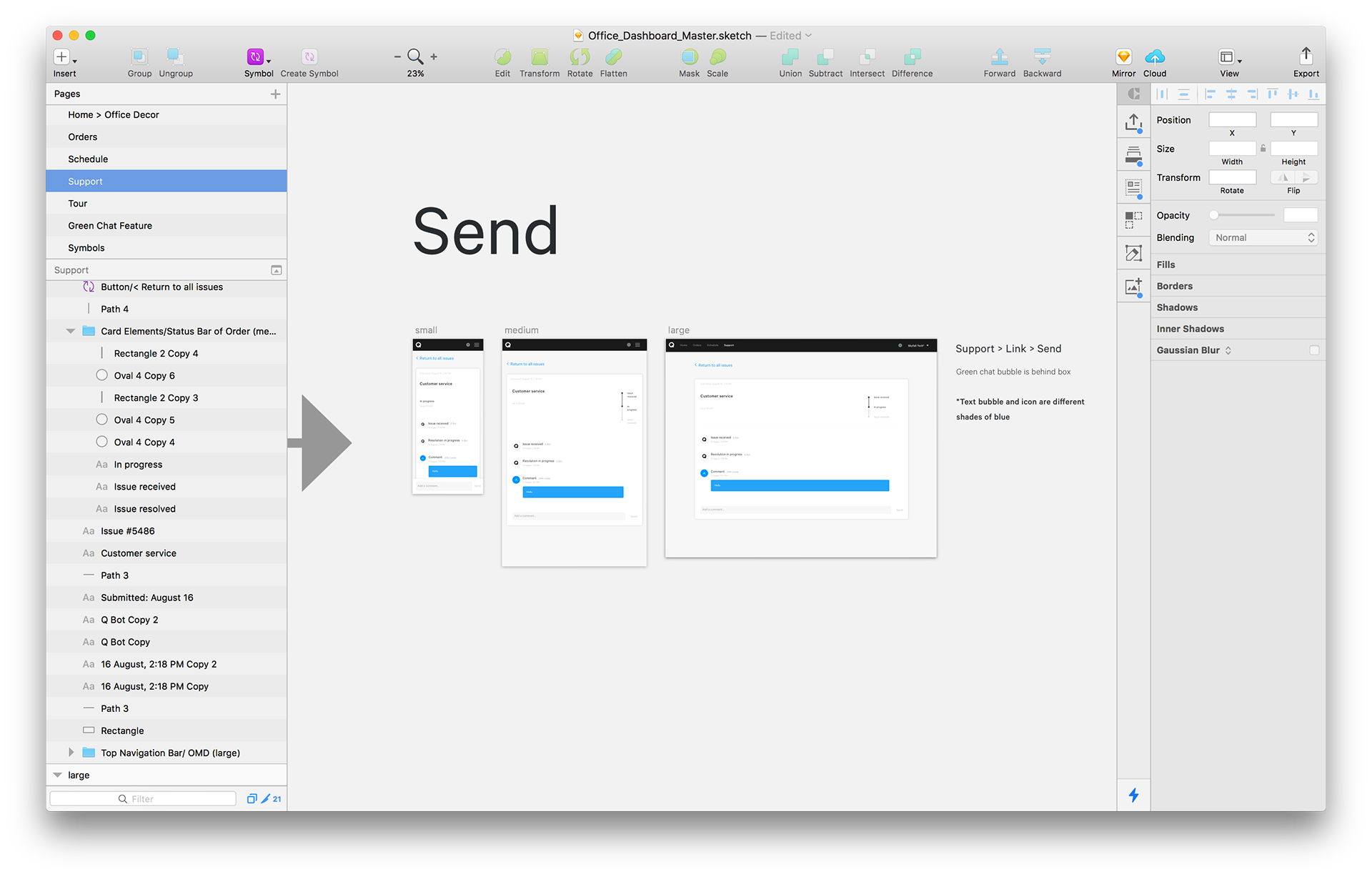The height and width of the screenshot is (877, 1372).
Task: Open the Symbol toolbar button
Action: (x=258, y=57)
